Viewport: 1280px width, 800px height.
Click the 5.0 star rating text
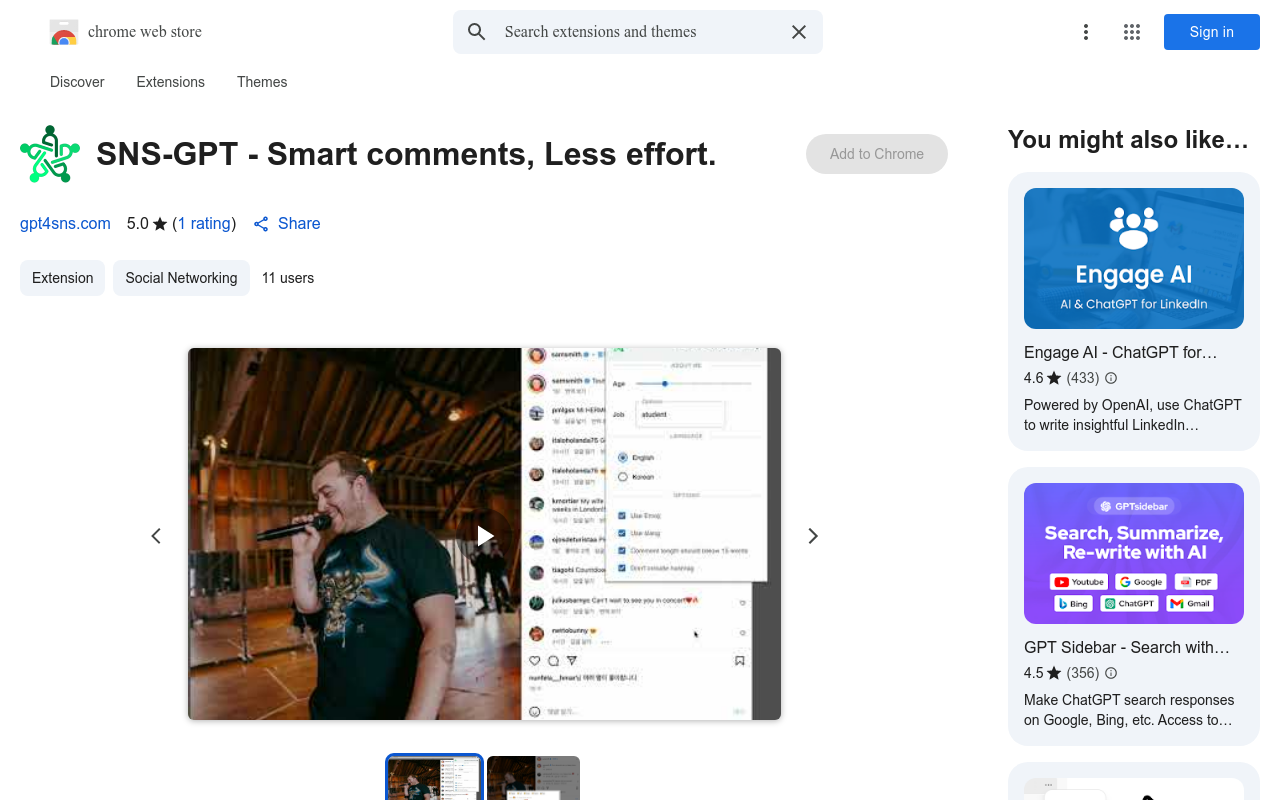coord(147,224)
